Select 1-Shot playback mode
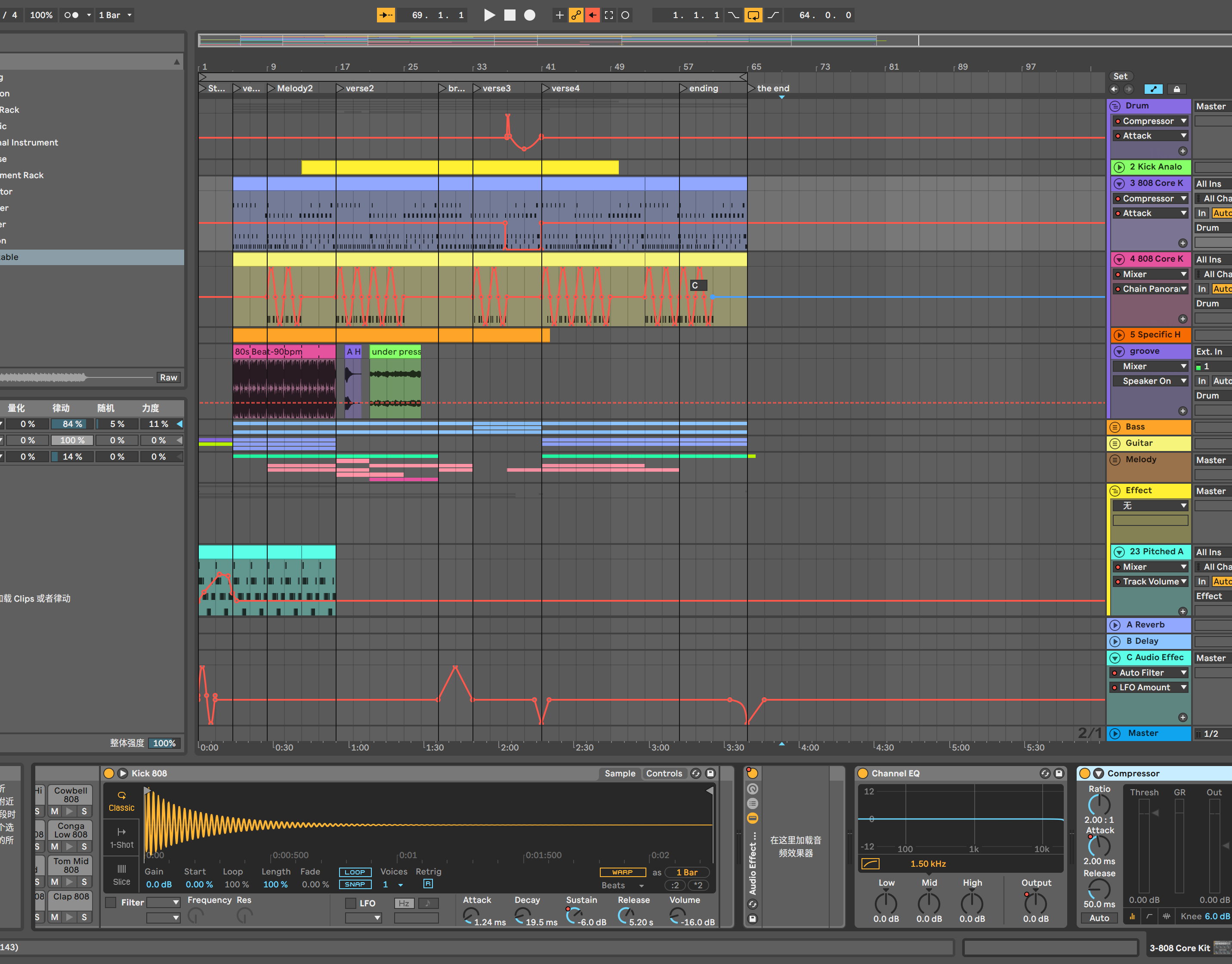The image size is (1232, 964). point(121,838)
